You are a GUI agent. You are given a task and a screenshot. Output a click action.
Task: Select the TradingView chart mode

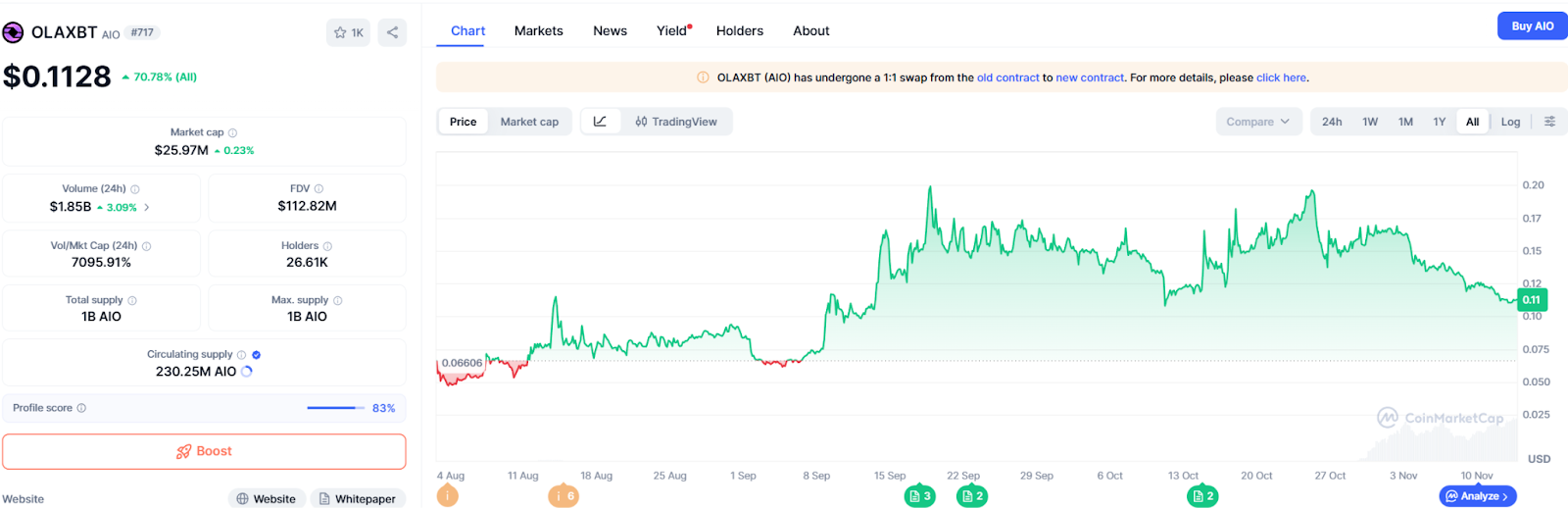coord(676,122)
